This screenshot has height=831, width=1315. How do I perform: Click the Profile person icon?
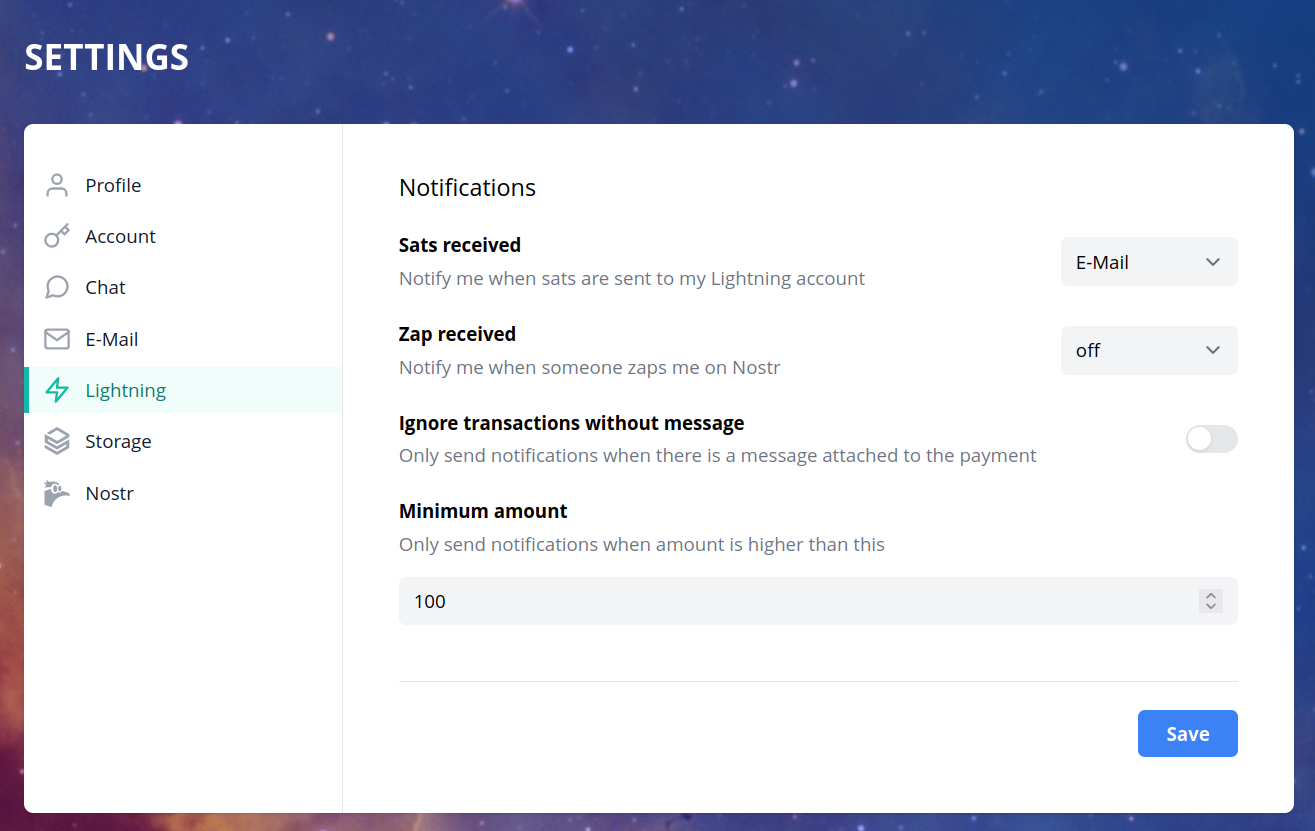(57, 185)
